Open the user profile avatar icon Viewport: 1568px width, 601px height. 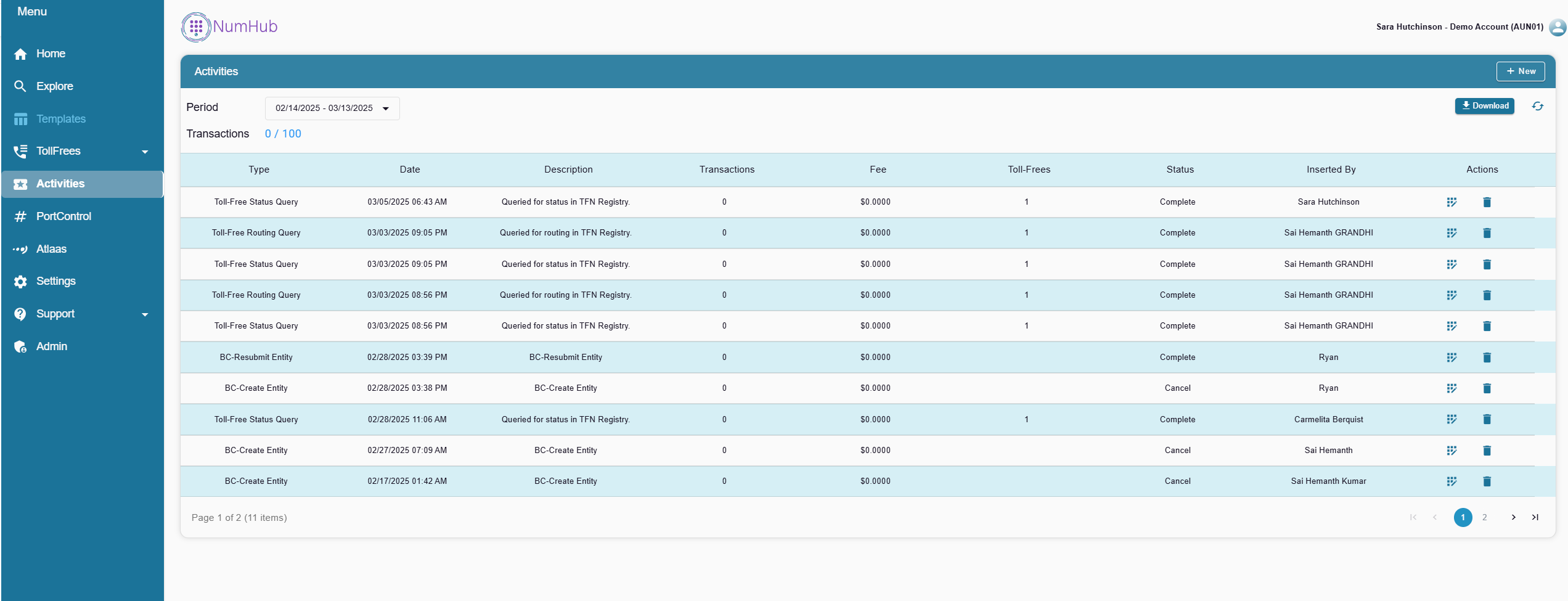(x=1558, y=27)
